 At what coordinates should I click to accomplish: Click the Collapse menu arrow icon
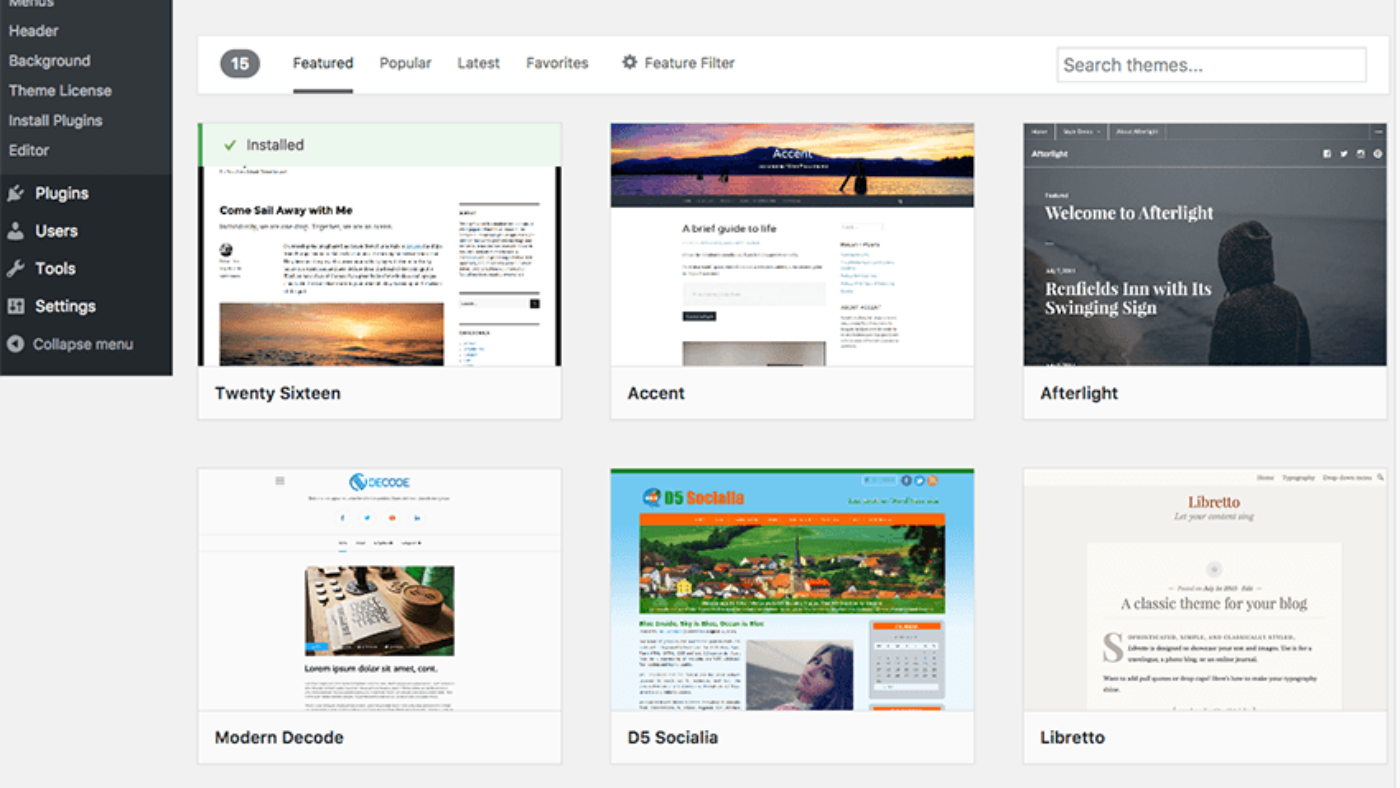pyautogui.click(x=15, y=344)
